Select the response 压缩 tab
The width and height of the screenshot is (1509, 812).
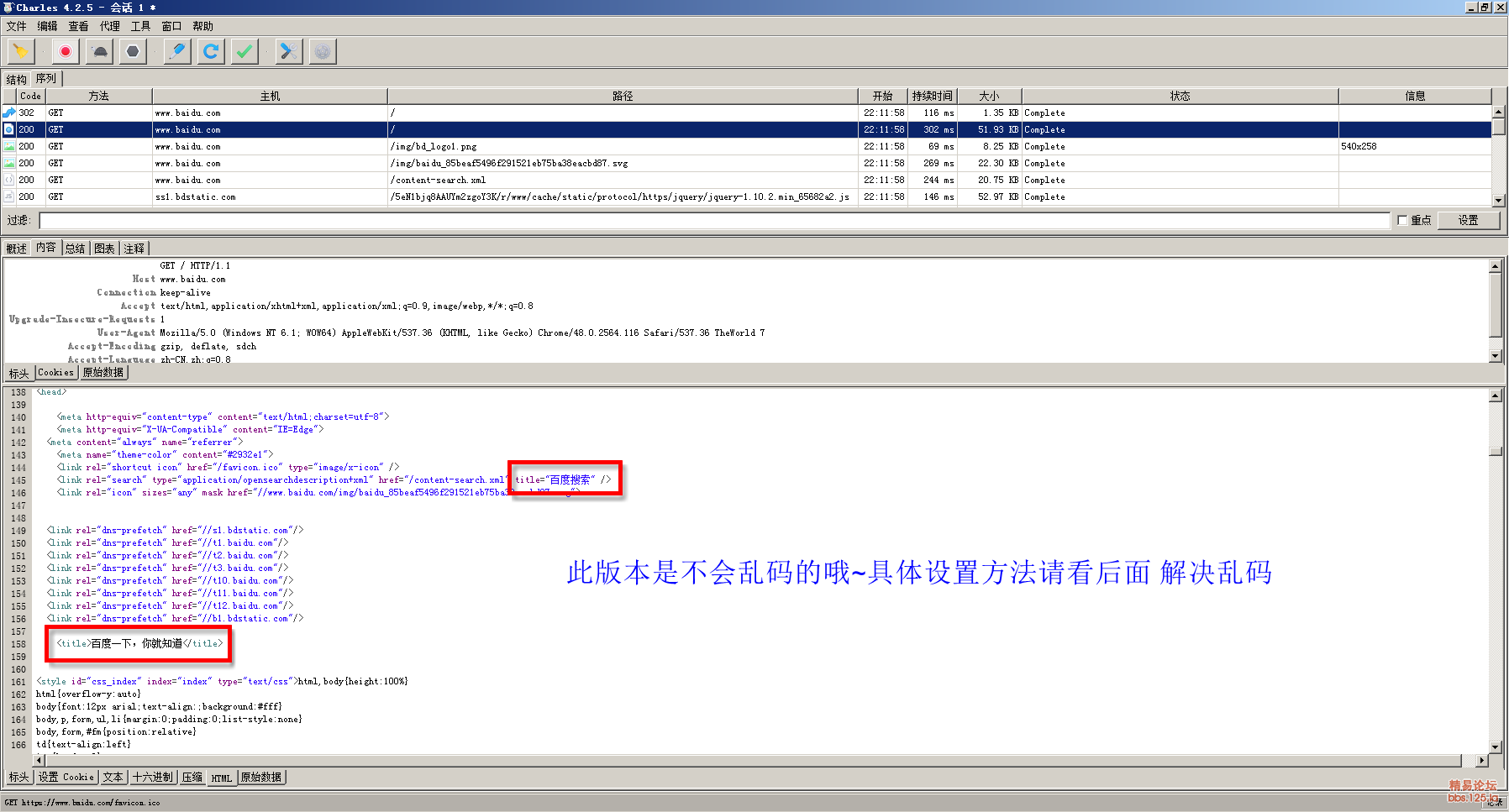pyautogui.click(x=192, y=778)
